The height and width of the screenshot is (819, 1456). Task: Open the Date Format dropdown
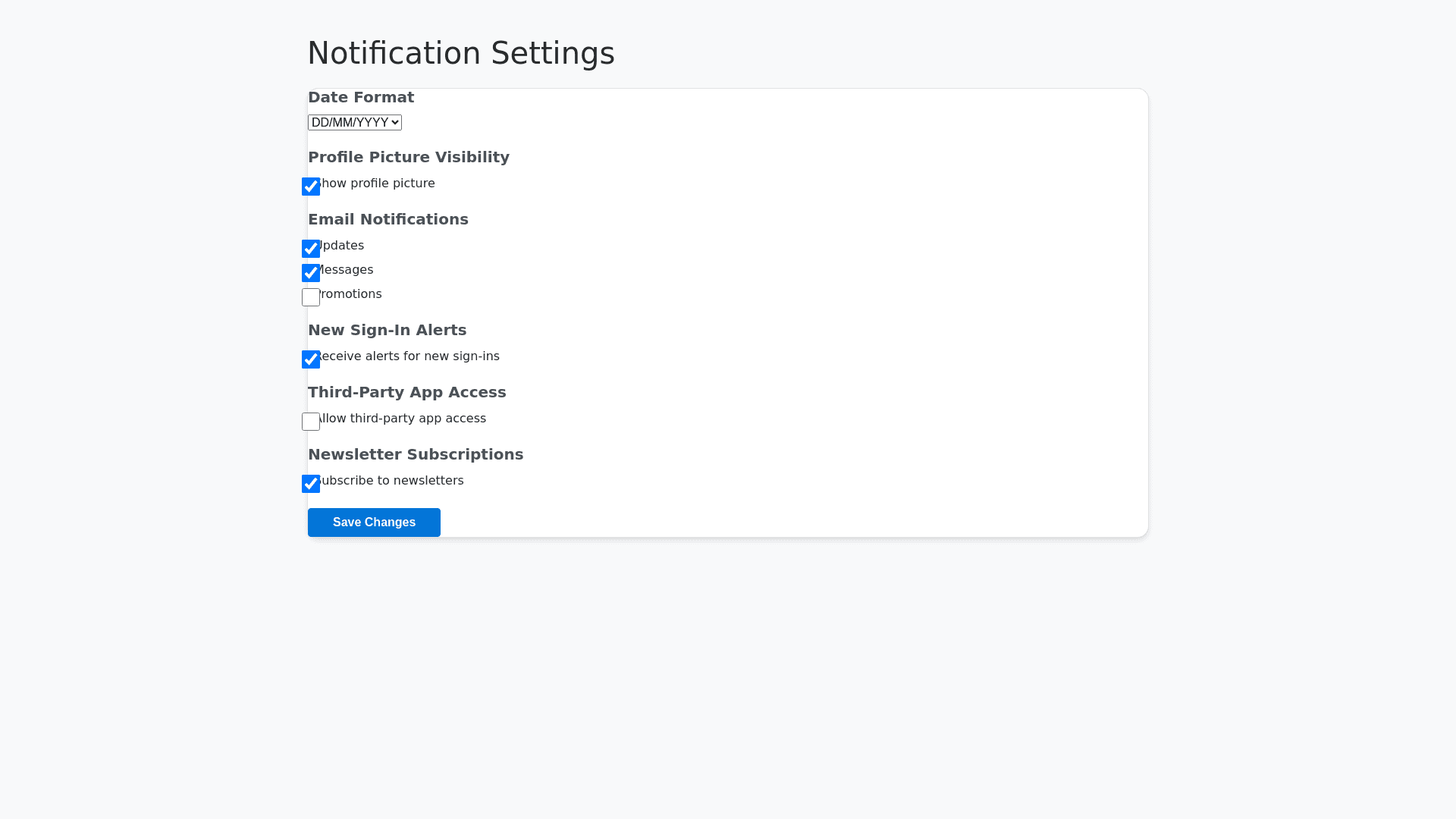click(354, 123)
